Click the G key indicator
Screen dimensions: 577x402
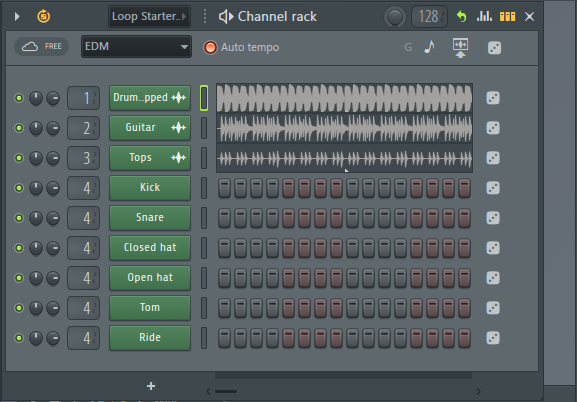click(x=408, y=47)
